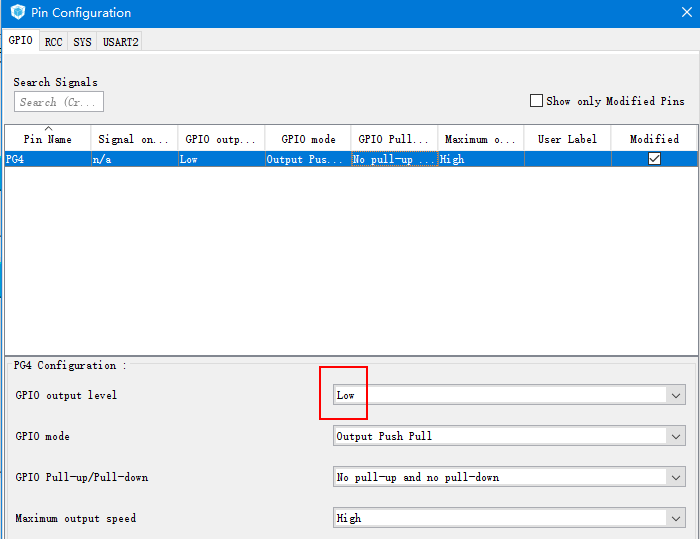Click the User Label column header
The width and height of the screenshot is (700, 539).
point(567,139)
